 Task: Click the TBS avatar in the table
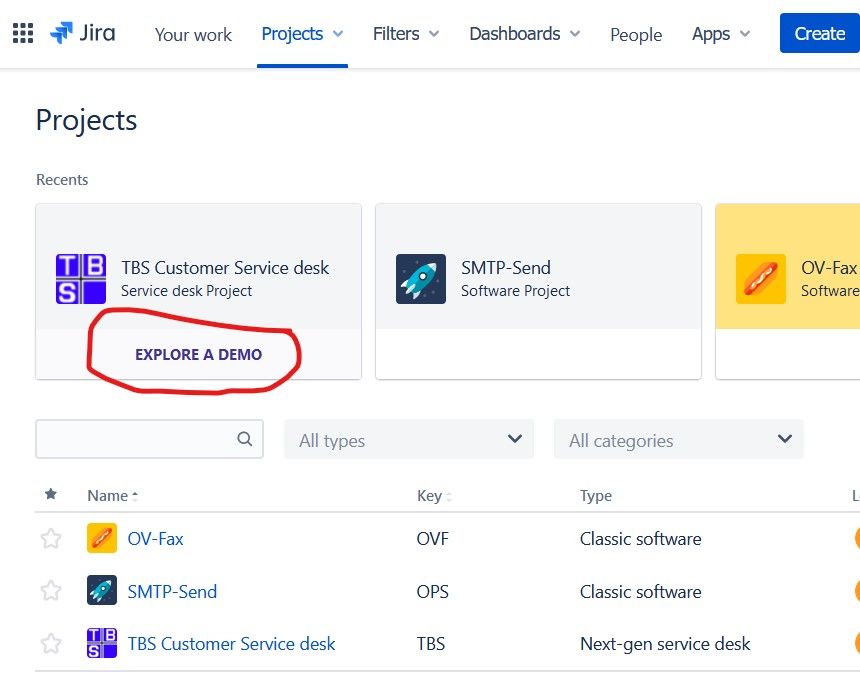pos(102,643)
